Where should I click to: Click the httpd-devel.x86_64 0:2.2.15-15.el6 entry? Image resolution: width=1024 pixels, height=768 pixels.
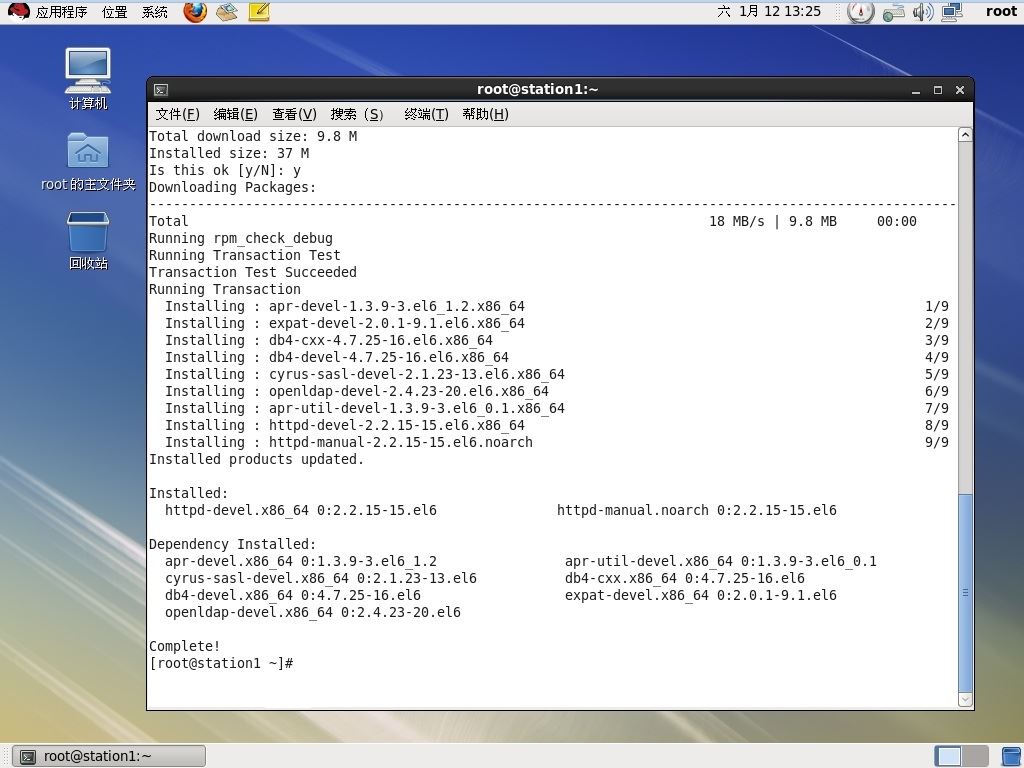pos(301,510)
